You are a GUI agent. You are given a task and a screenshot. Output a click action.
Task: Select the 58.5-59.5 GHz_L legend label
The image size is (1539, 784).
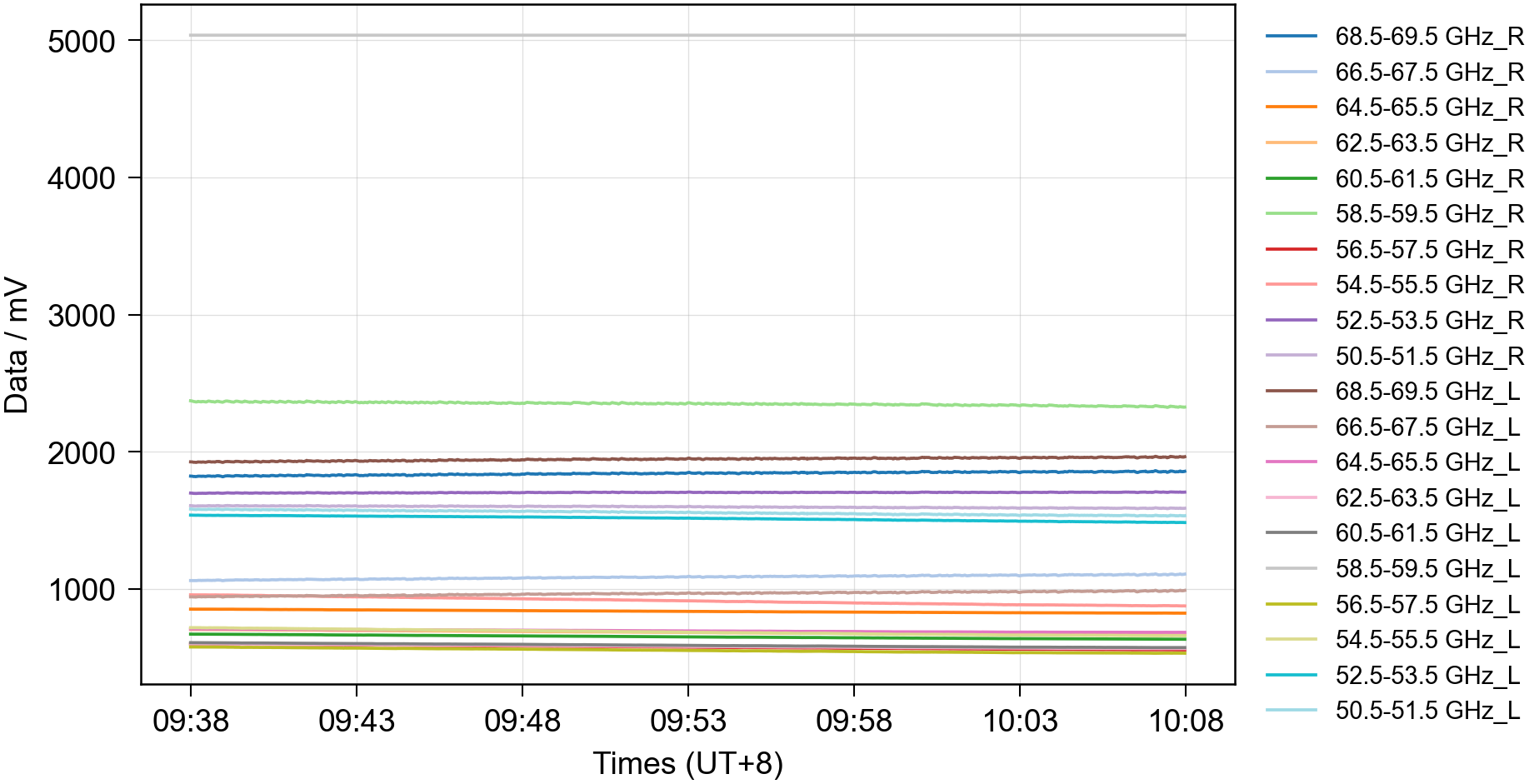[1427, 568]
